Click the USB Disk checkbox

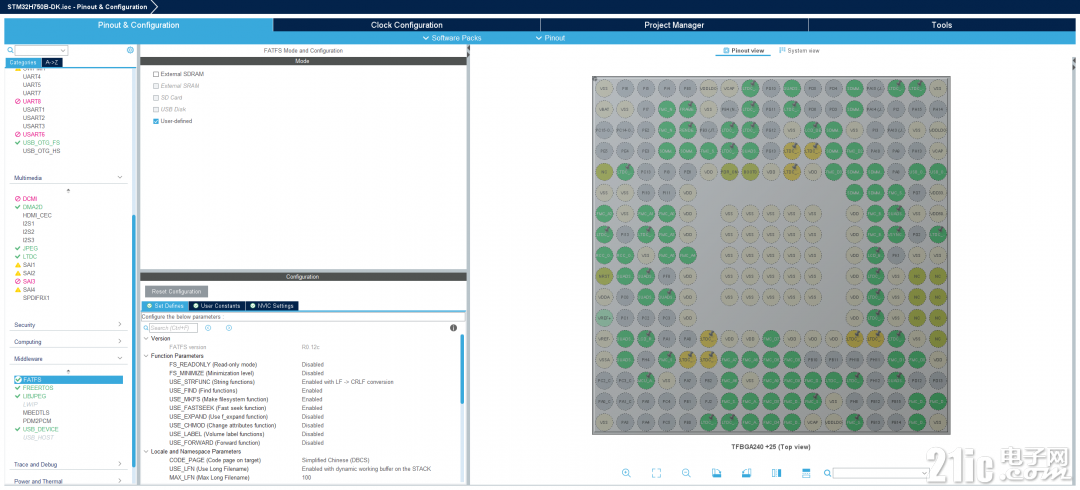[156, 109]
